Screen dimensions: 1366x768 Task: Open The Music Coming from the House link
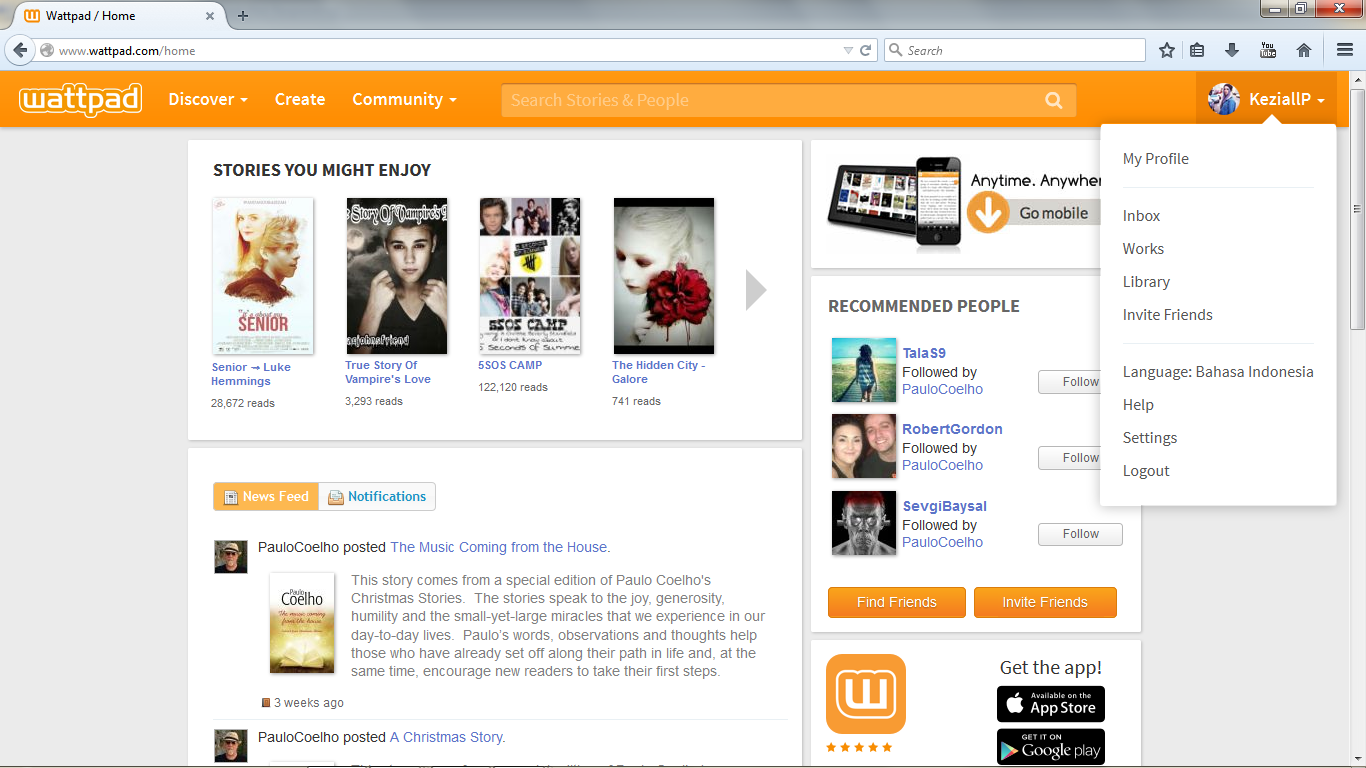[x=499, y=547]
